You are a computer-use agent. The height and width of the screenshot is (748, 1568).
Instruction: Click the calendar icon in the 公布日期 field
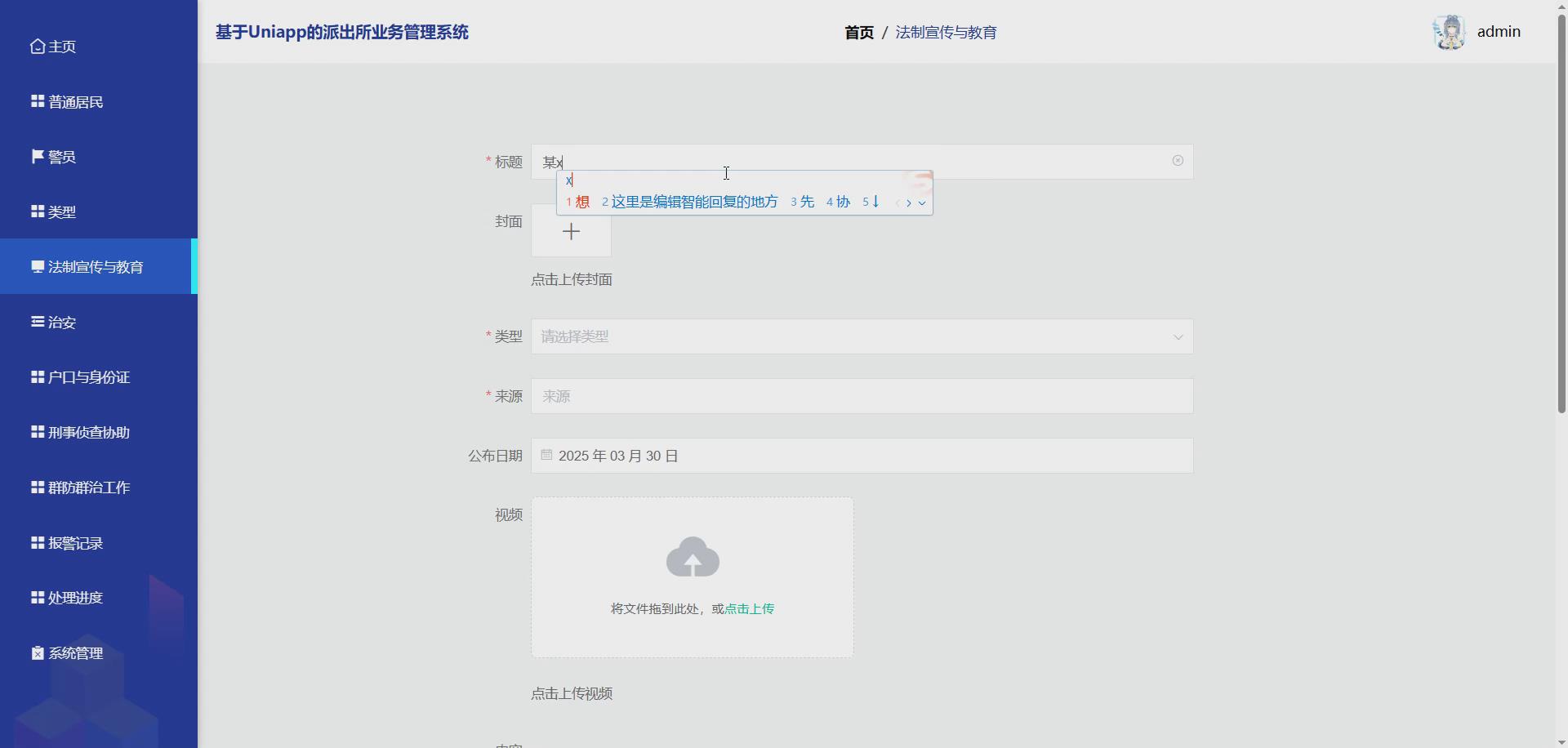[x=546, y=455]
